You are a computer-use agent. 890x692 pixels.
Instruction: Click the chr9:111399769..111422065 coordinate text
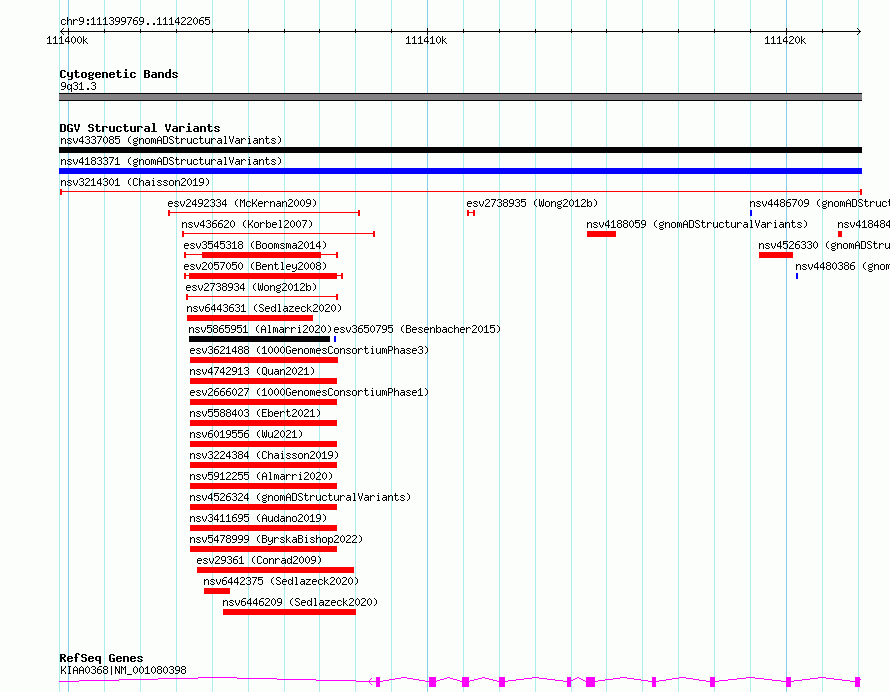tap(136, 21)
